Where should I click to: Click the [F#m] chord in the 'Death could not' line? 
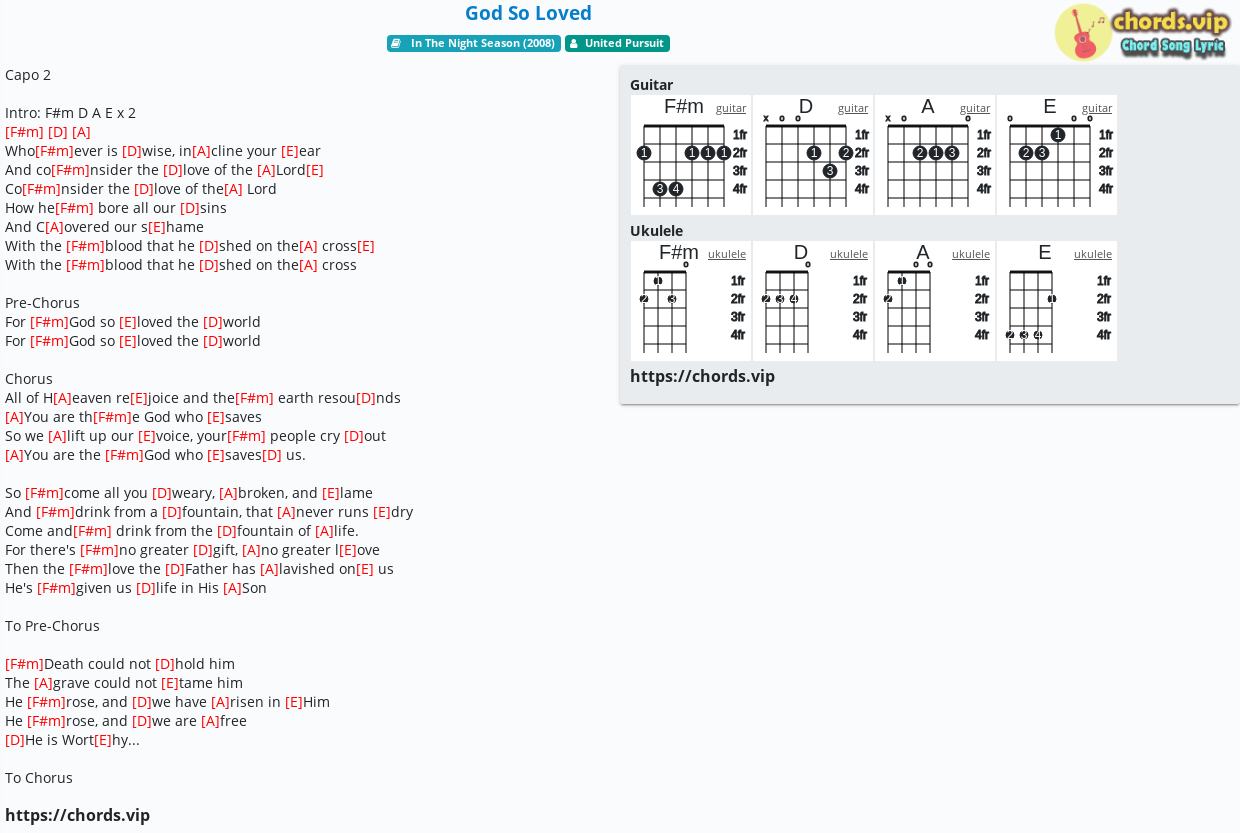point(24,664)
